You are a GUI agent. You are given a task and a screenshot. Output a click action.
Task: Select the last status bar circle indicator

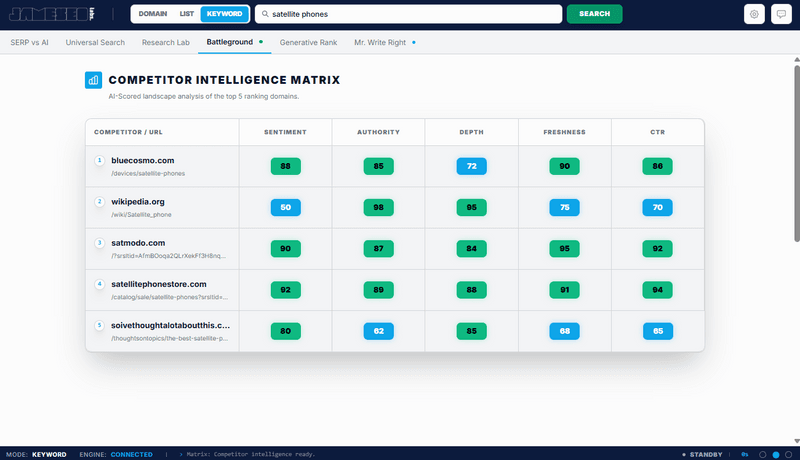pyautogui.click(x=789, y=454)
